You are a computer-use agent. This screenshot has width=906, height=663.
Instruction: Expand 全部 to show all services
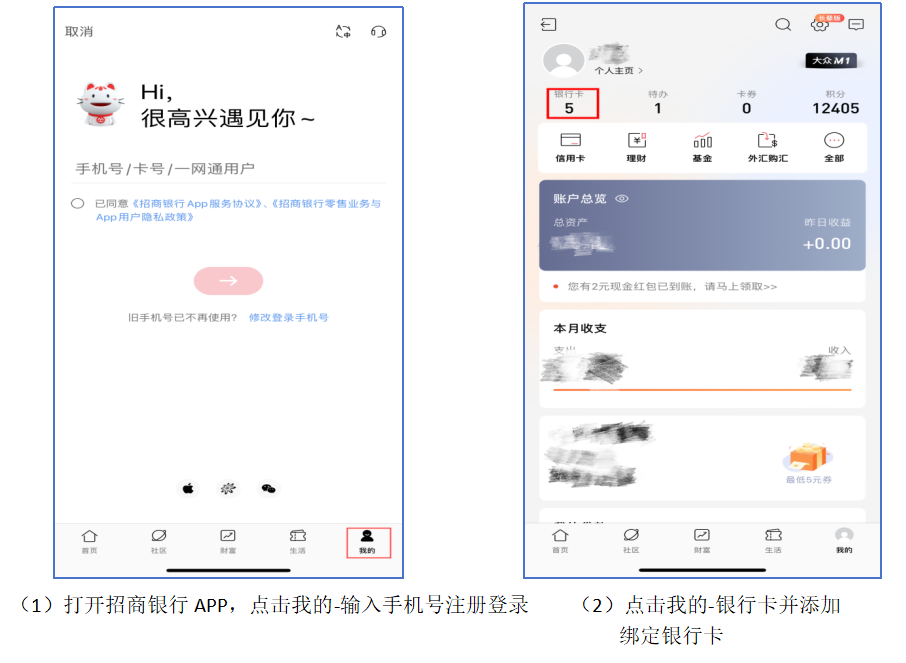click(x=833, y=147)
